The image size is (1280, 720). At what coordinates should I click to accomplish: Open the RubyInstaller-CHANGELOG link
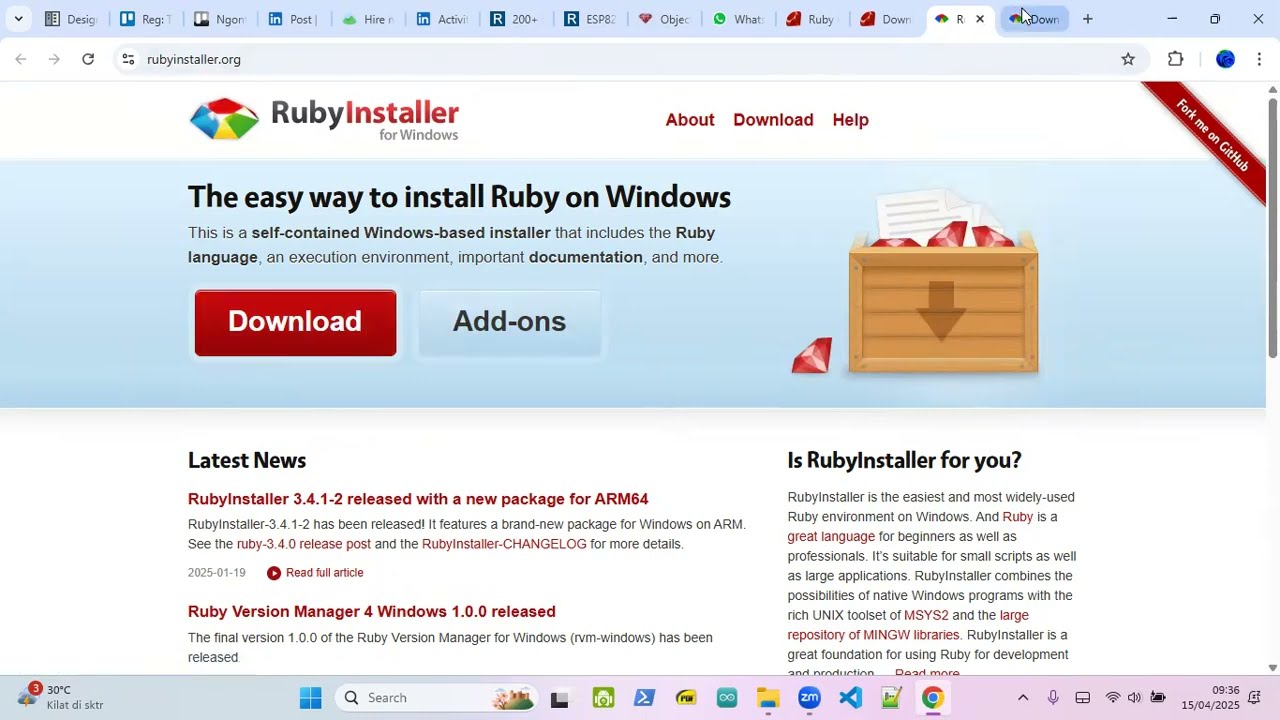pyautogui.click(x=504, y=544)
